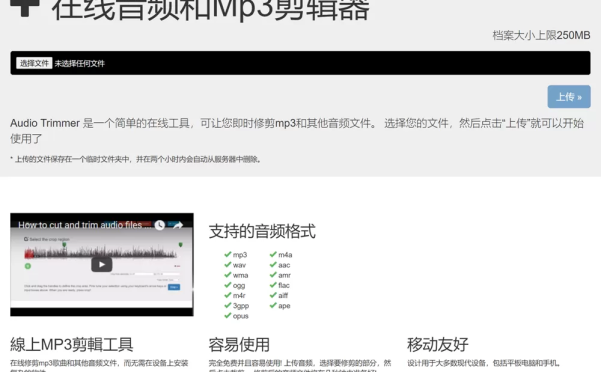Click the mp3 format entry
The image size is (601, 372).
pos(240,255)
